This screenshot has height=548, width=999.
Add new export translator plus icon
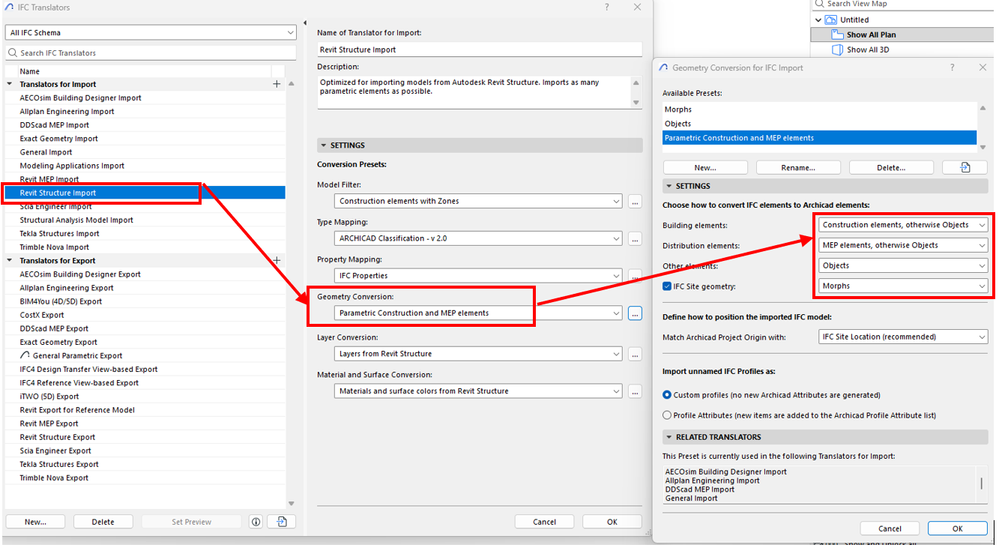277,261
